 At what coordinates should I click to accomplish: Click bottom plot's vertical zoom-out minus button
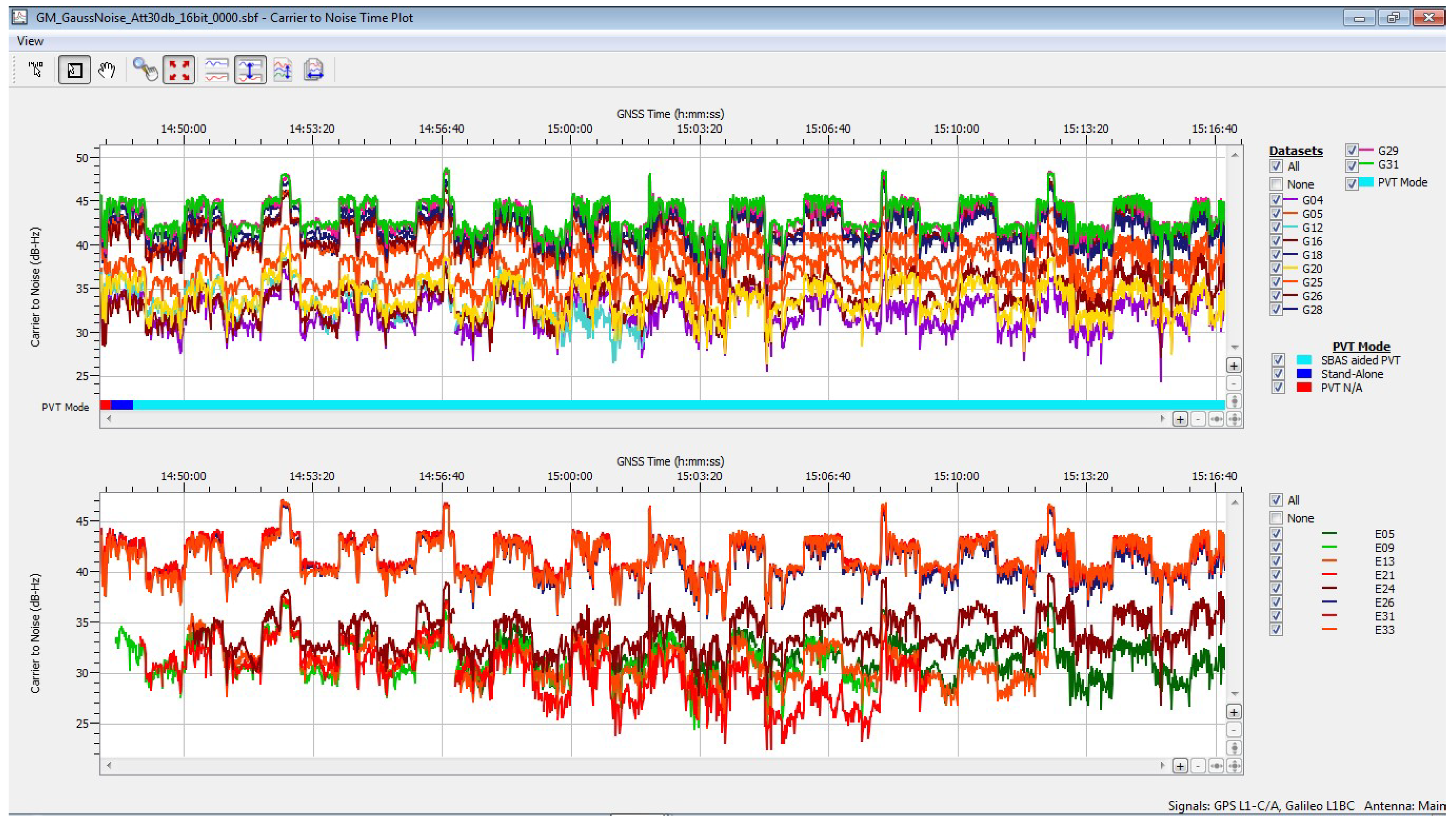pyautogui.click(x=1234, y=730)
